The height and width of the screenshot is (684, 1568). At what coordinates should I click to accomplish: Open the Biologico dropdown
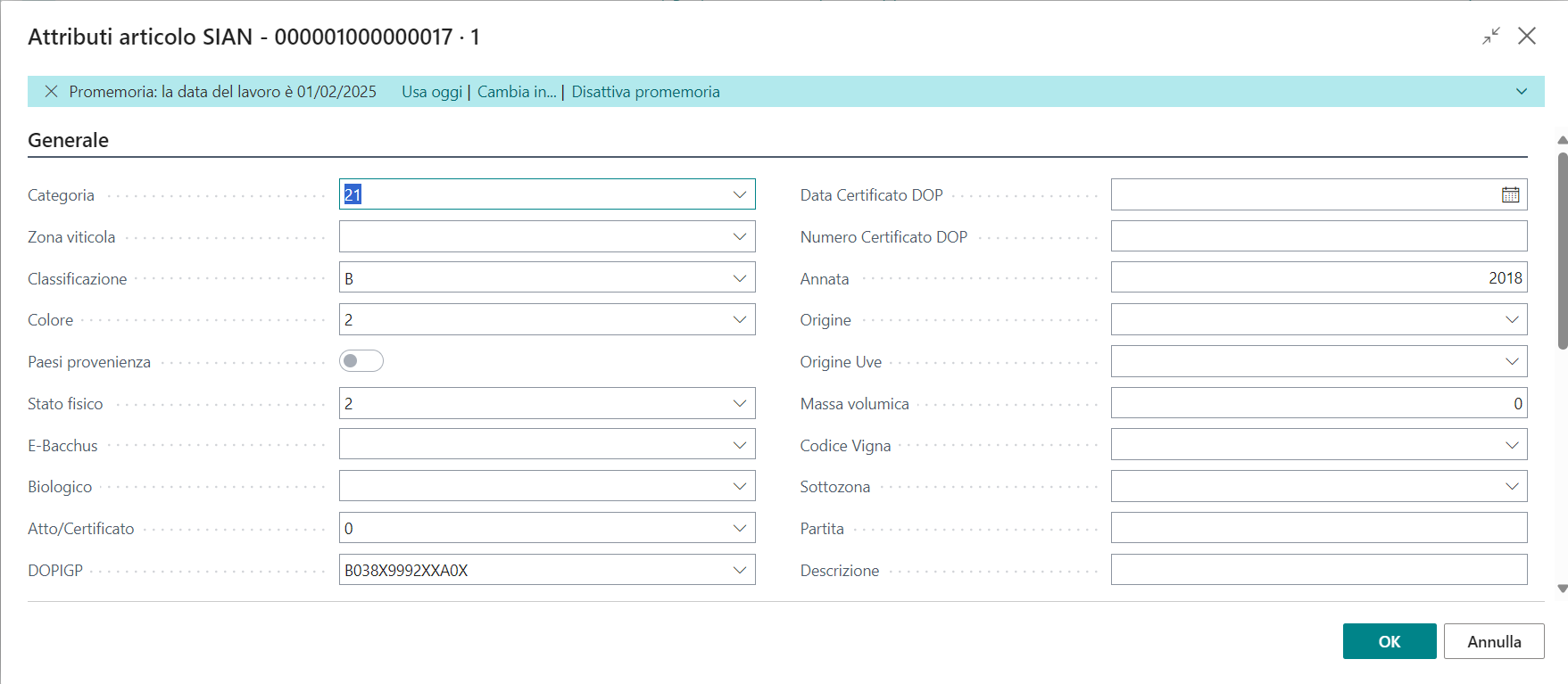tap(740, 487)
